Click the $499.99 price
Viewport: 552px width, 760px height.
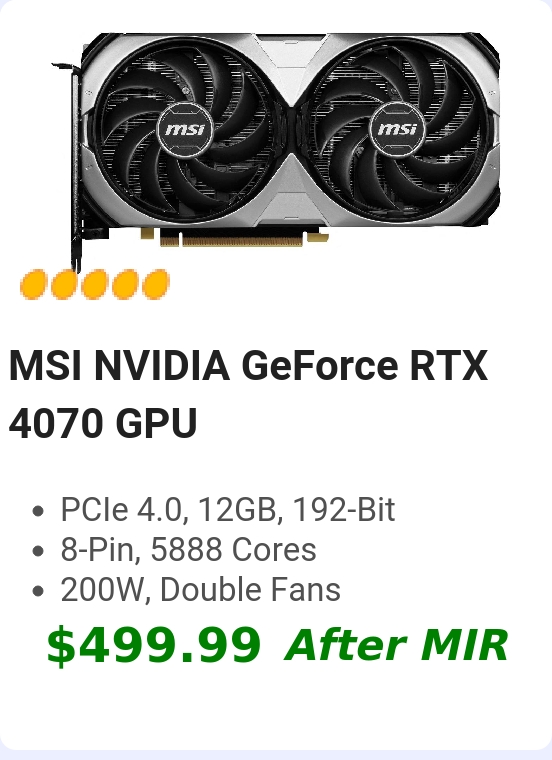coord(154,645)
